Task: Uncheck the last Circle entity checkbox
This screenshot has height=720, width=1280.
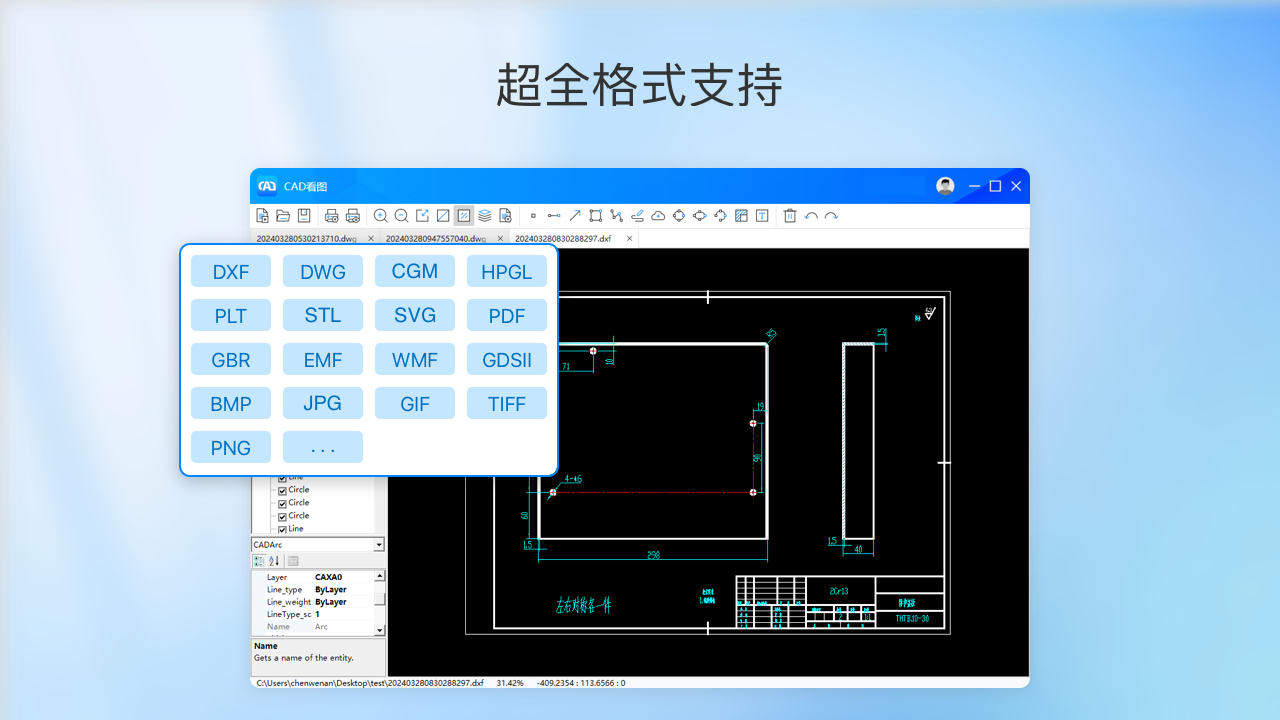Action: coord(282,516)
